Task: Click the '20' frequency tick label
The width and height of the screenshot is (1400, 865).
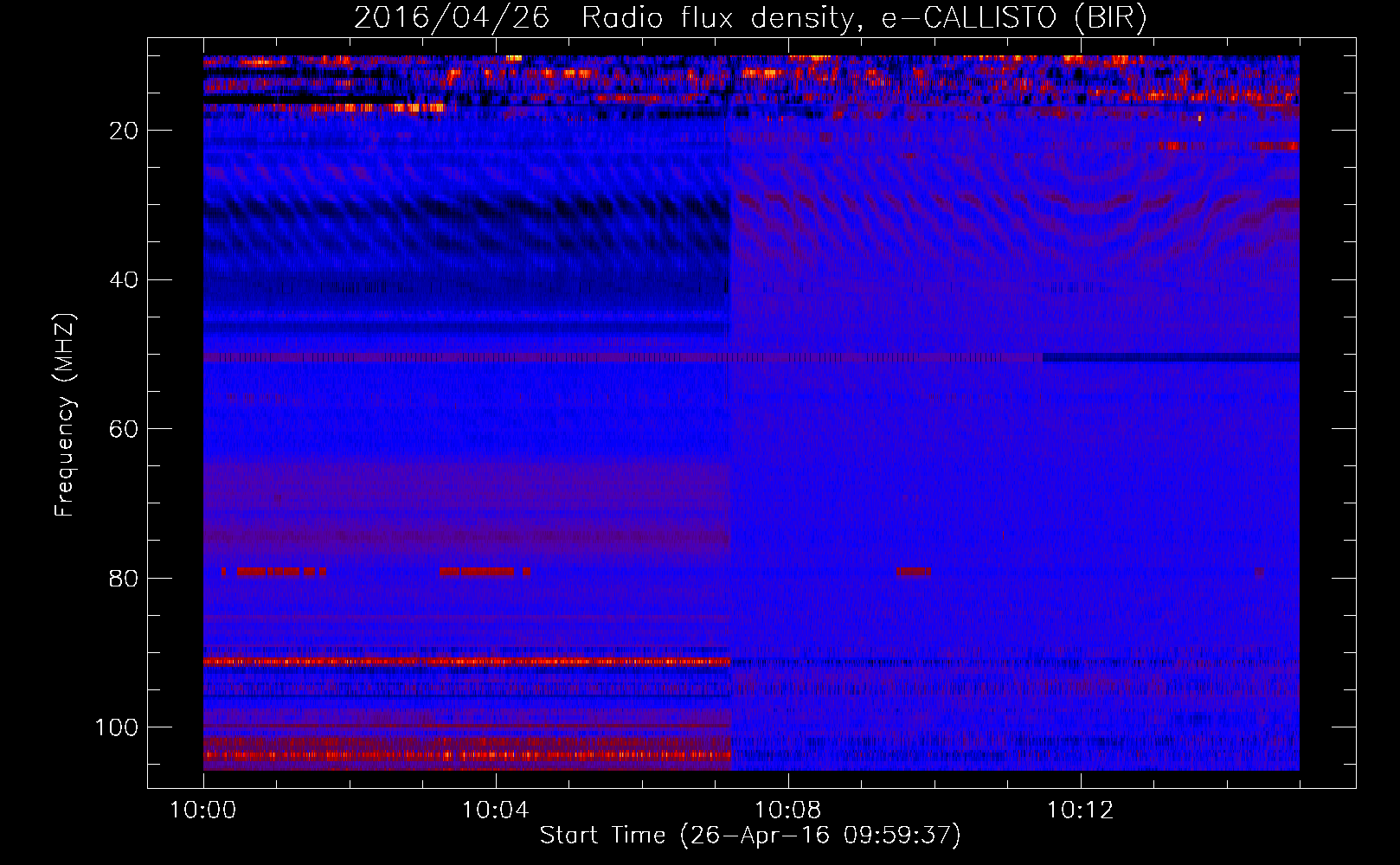Action: pyautogui.click(x=125, y=131)
